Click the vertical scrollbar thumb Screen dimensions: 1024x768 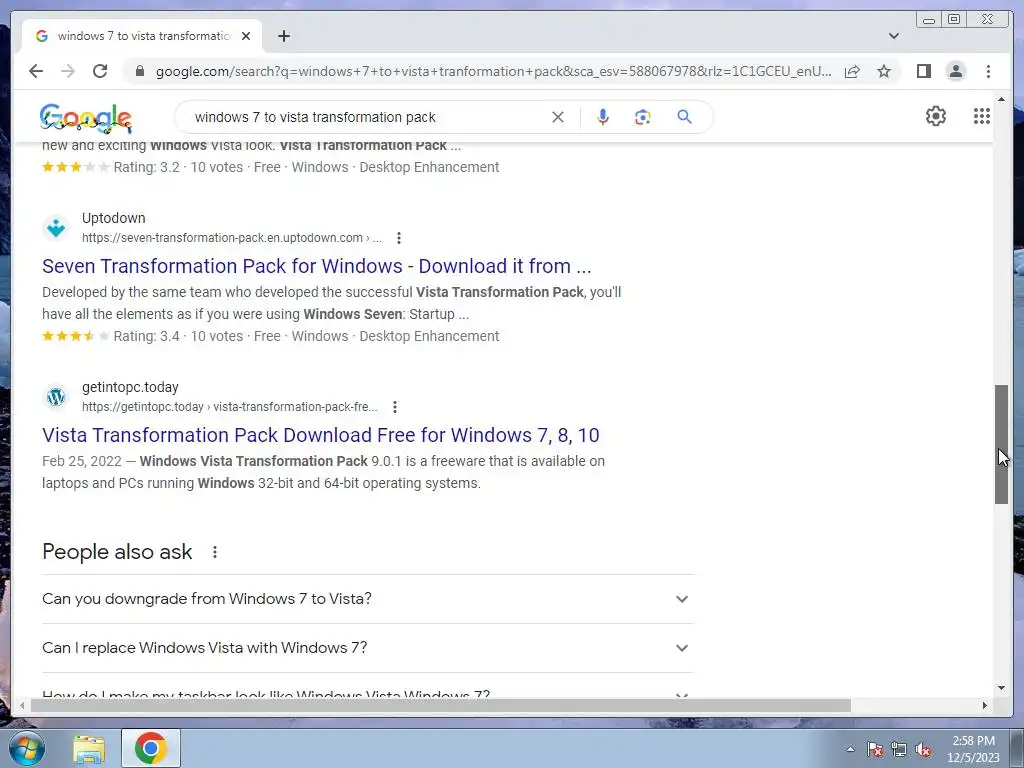click(x=1001, y=444)
